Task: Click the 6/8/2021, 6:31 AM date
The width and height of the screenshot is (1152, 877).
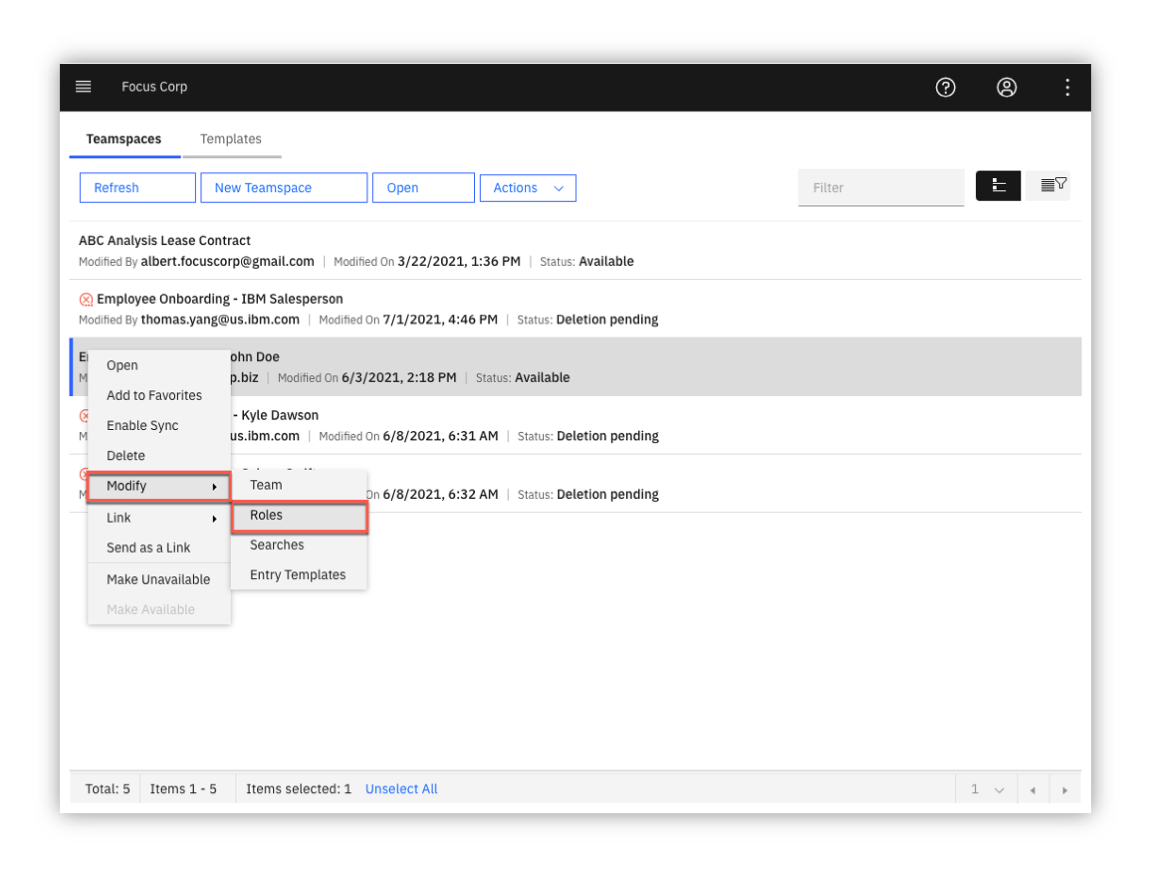Action: pos(441,436)
